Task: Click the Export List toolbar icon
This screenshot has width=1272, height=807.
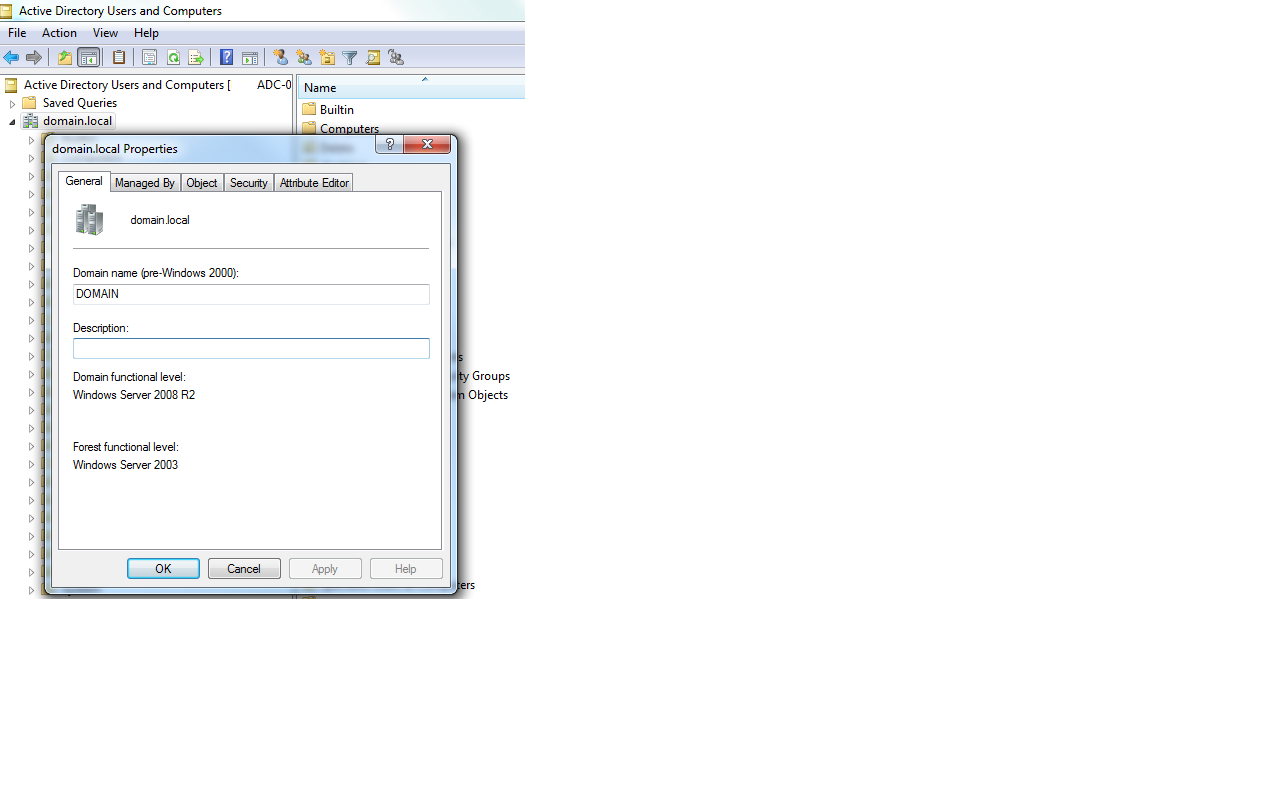Action: pos(196,58)
